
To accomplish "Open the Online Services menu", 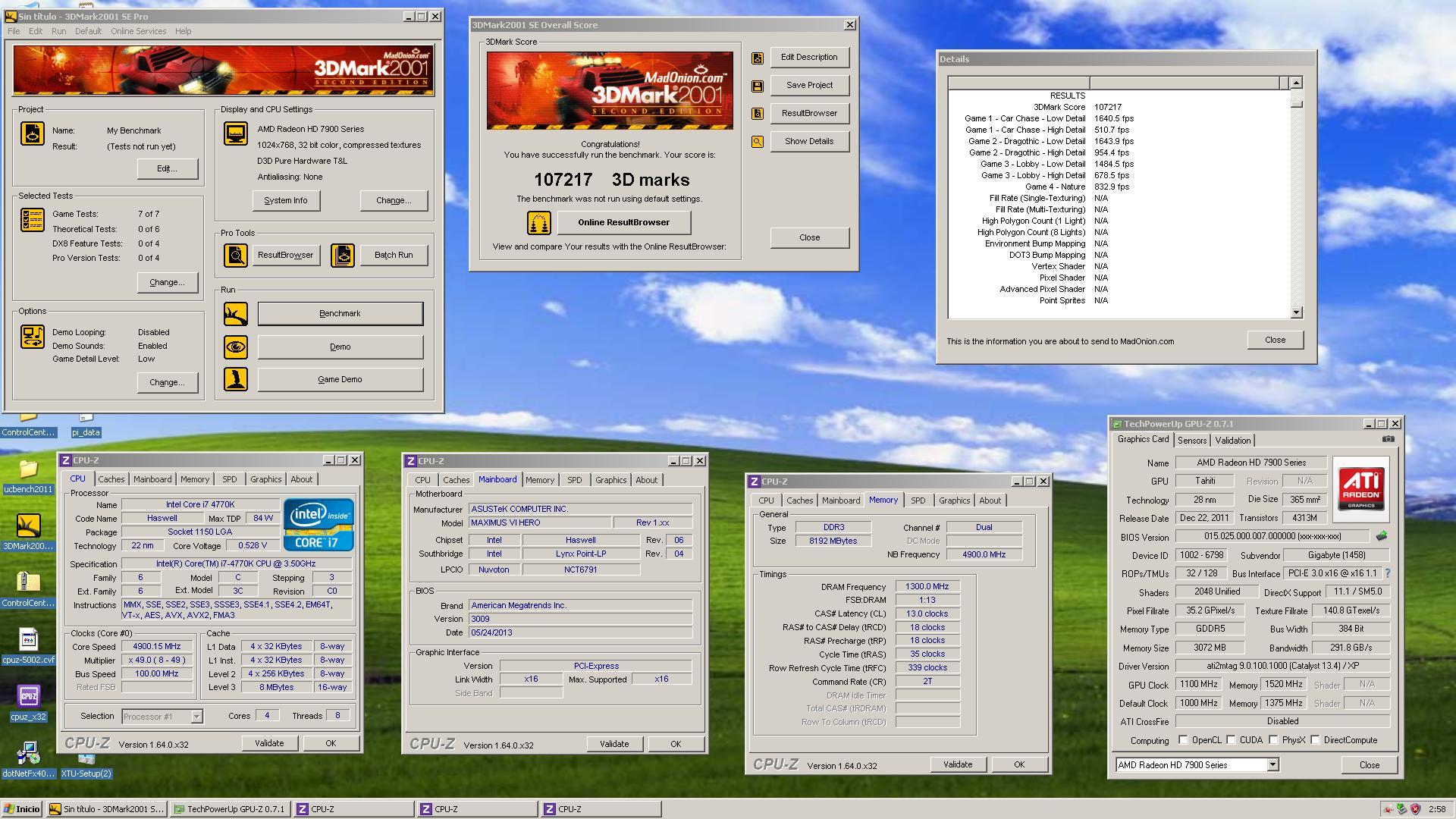I will pos(138,31).
